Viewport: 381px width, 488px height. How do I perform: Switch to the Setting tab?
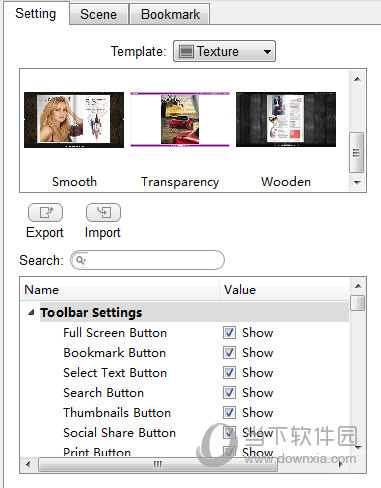[x=36, y=14]
